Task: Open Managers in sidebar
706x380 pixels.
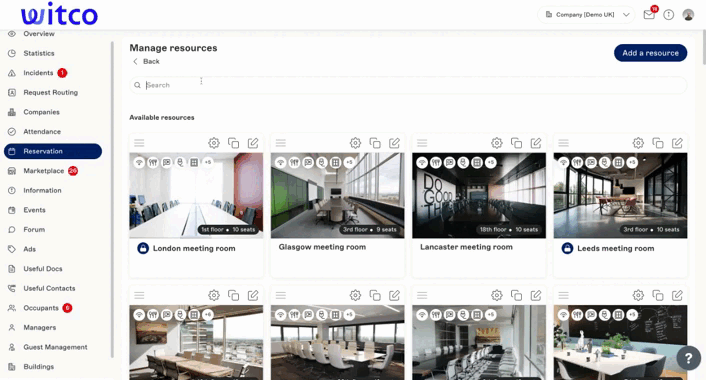Action: [40, 327]
